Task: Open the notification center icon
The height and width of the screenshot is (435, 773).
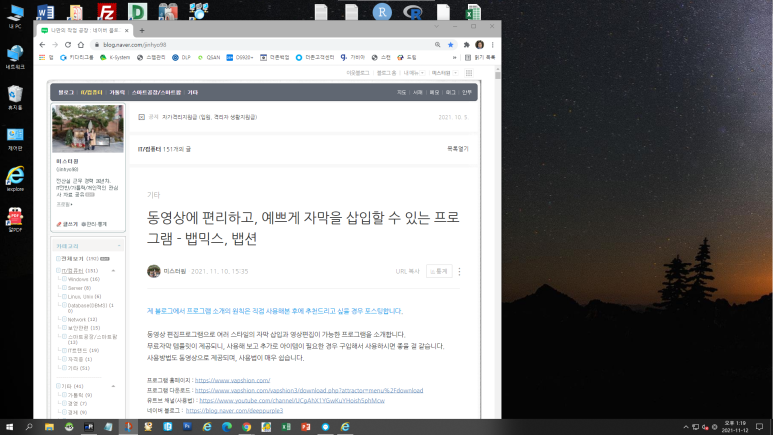Action: click(x=760, y=427)
